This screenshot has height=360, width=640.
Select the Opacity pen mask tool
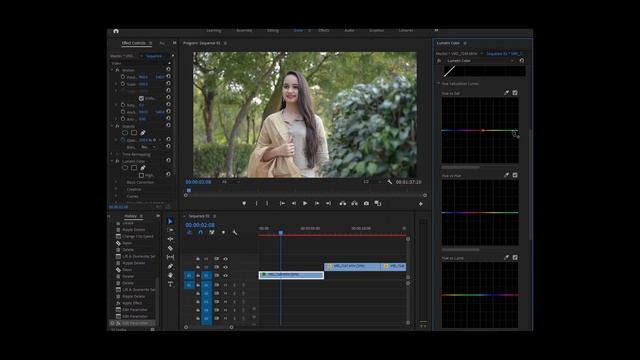[x=143, y=133]
